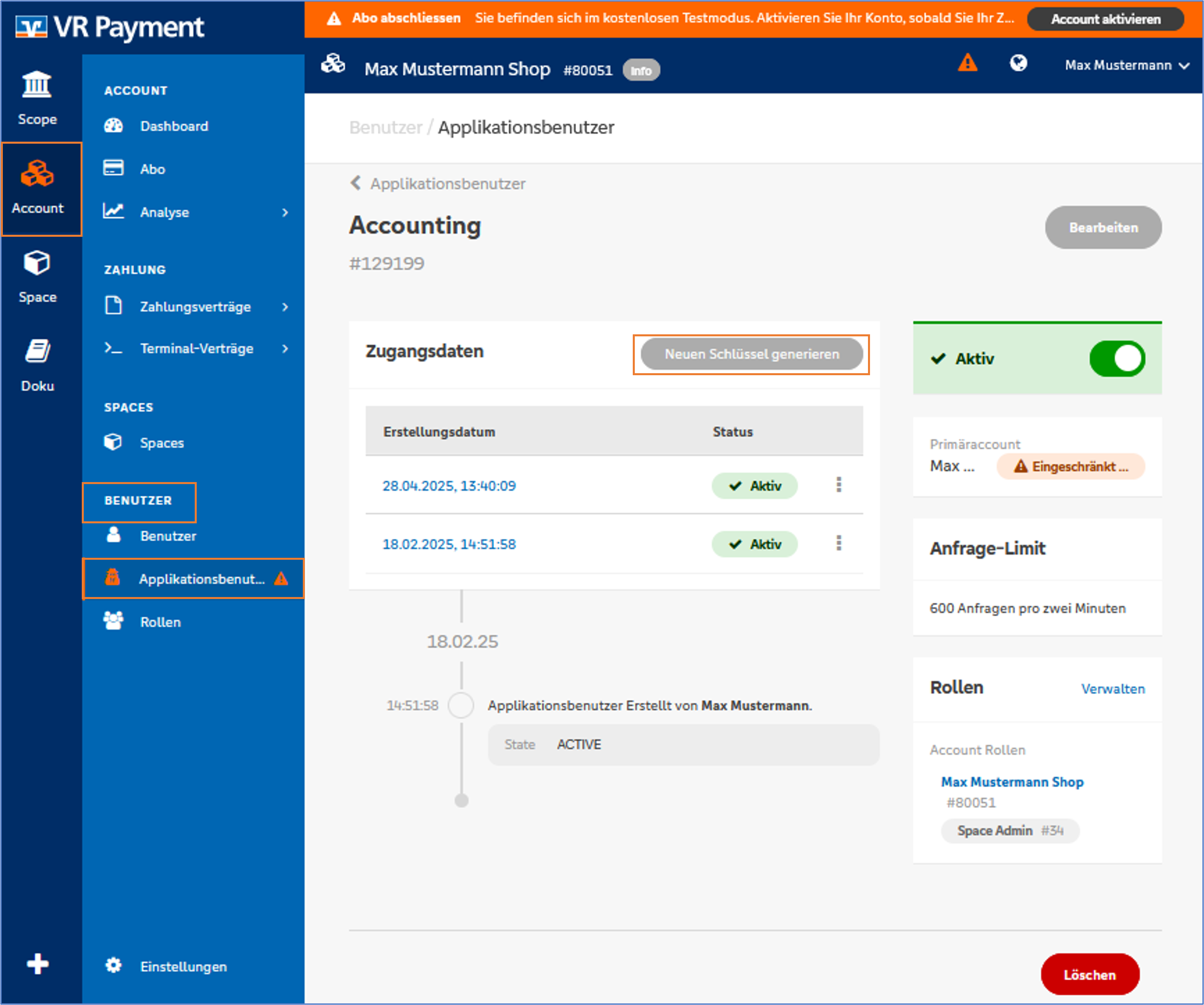Click the plus icon at sidebar bottom

[x=38, y=964]
